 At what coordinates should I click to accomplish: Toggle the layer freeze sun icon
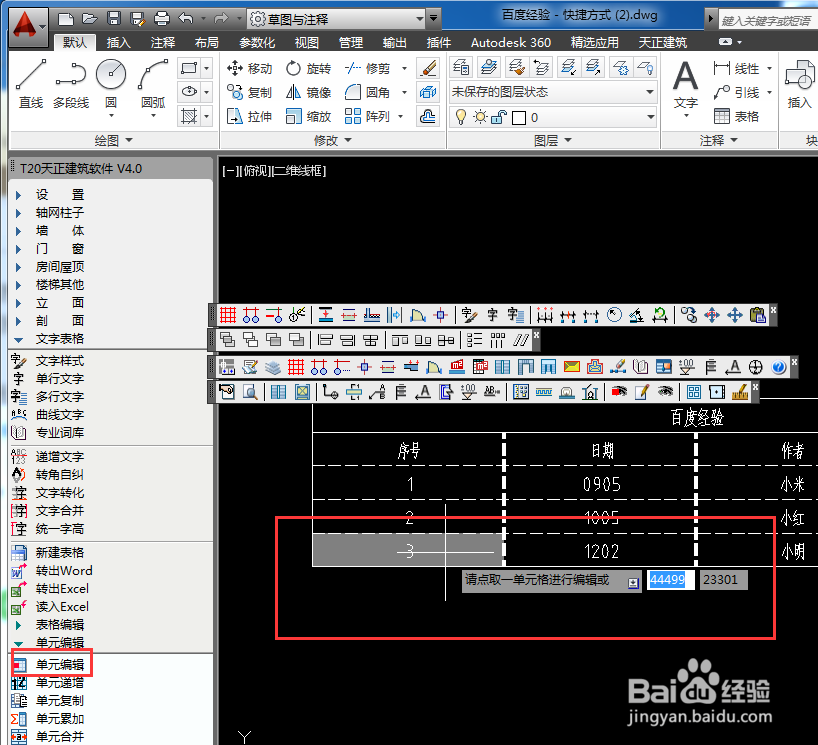(x=479, y=117)
